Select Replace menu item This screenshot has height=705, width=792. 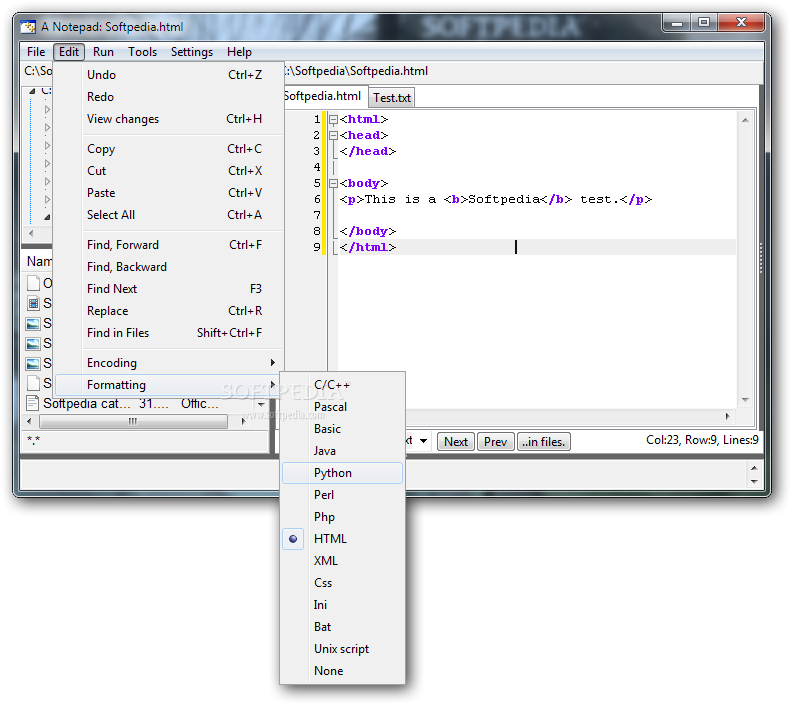(169, 311)
